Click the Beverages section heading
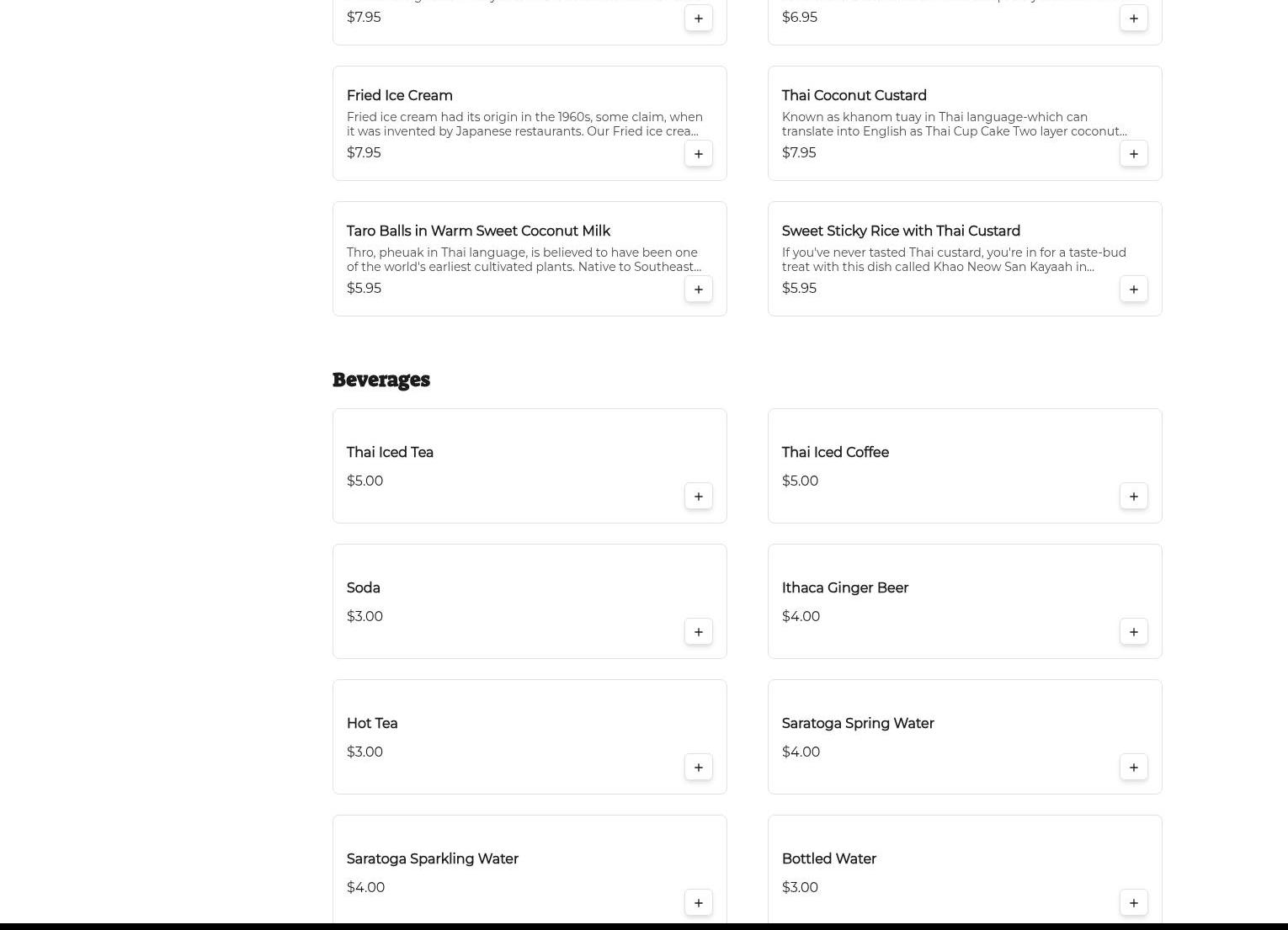This screenshot has height=930, width=1288. 381,380
